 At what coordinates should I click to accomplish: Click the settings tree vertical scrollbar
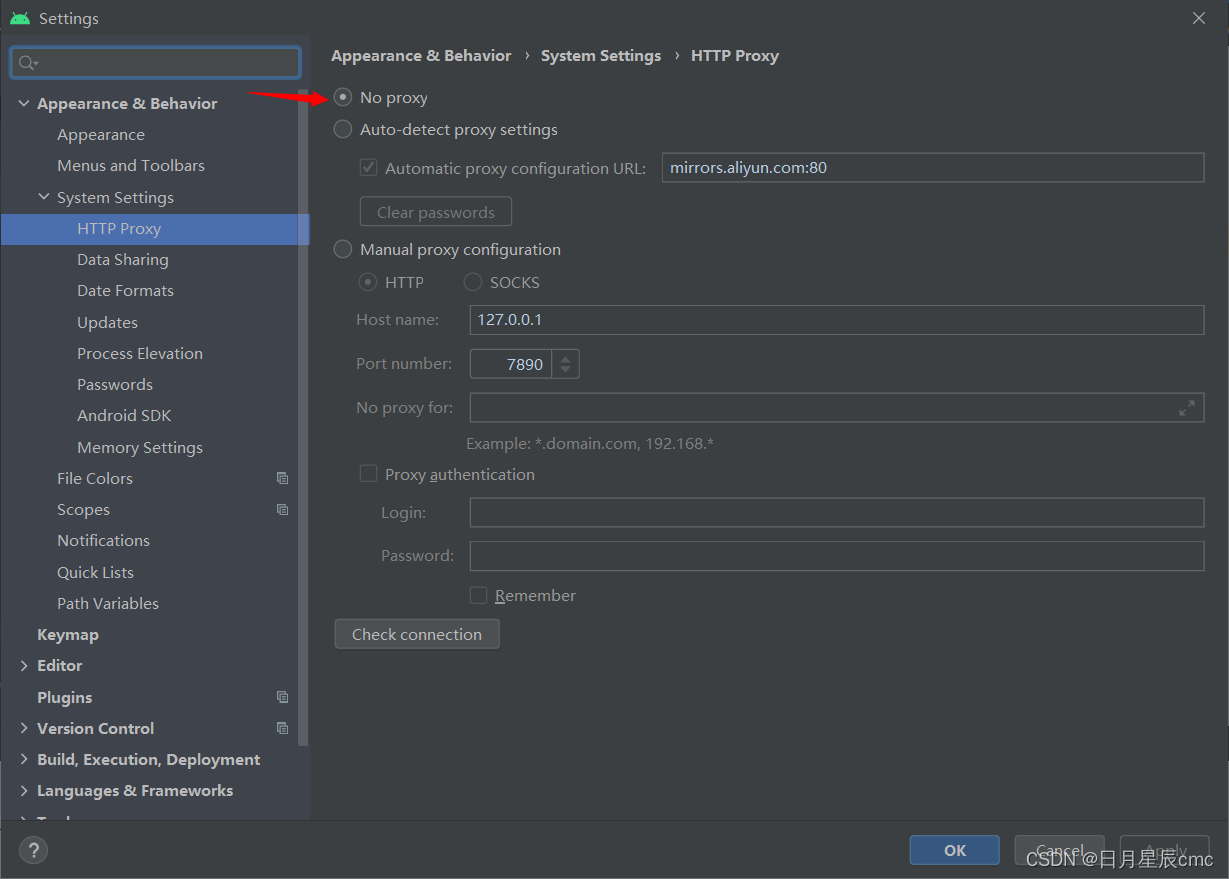[x=303, y=420]
